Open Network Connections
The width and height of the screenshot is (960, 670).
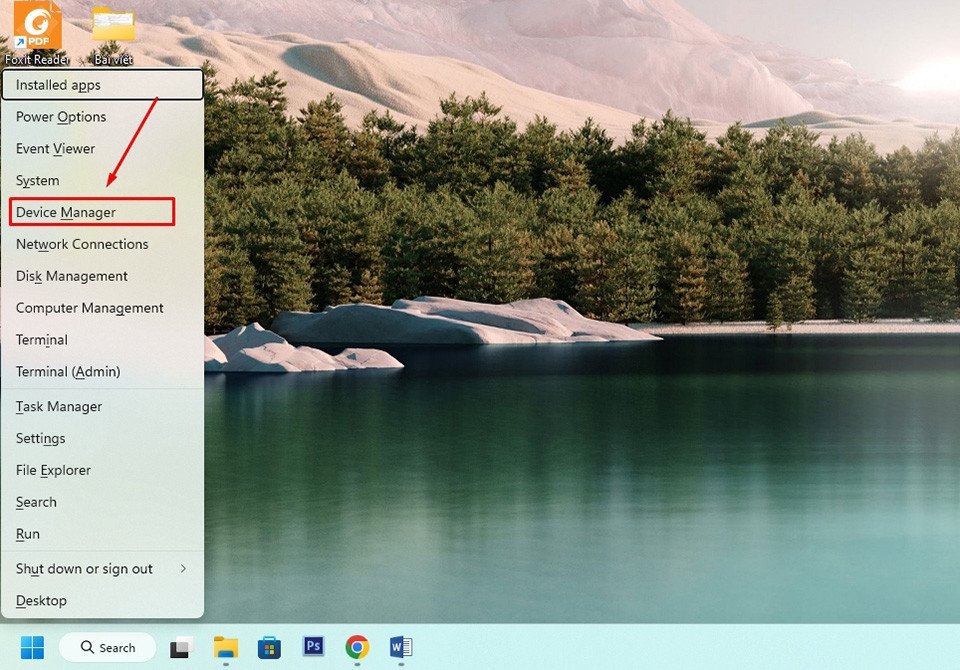tap(81, 244)
